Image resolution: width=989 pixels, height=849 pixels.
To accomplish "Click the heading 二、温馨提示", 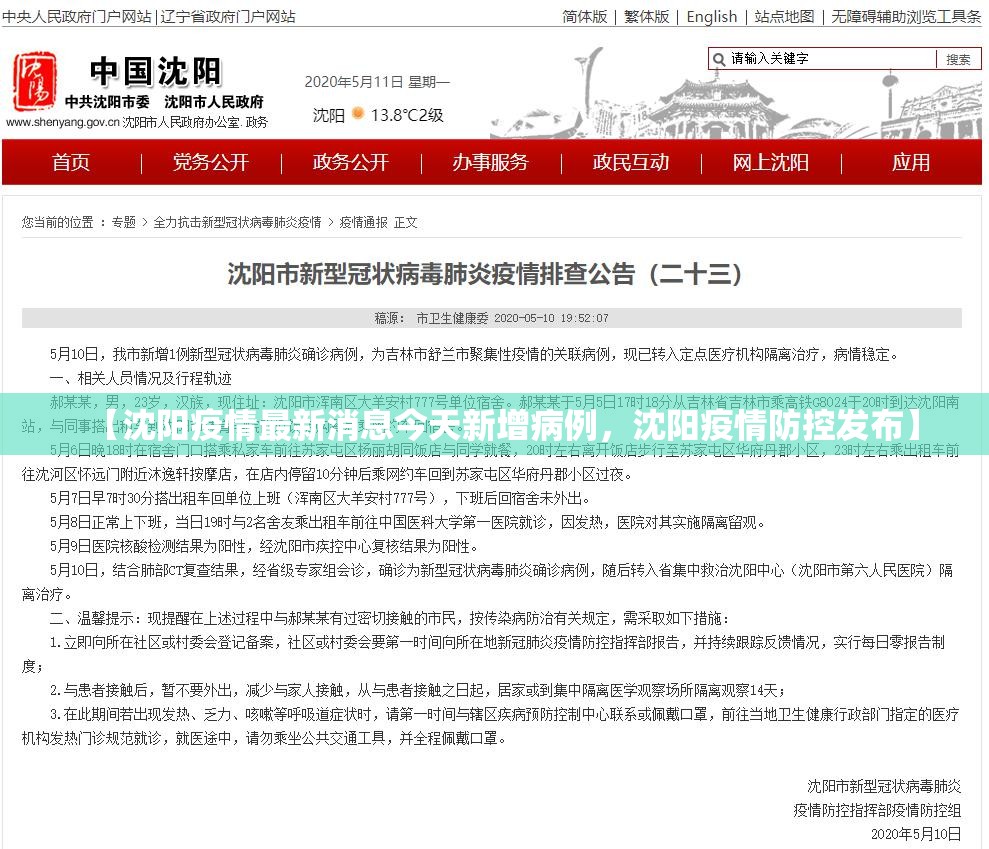I will [x=390, y=618].
